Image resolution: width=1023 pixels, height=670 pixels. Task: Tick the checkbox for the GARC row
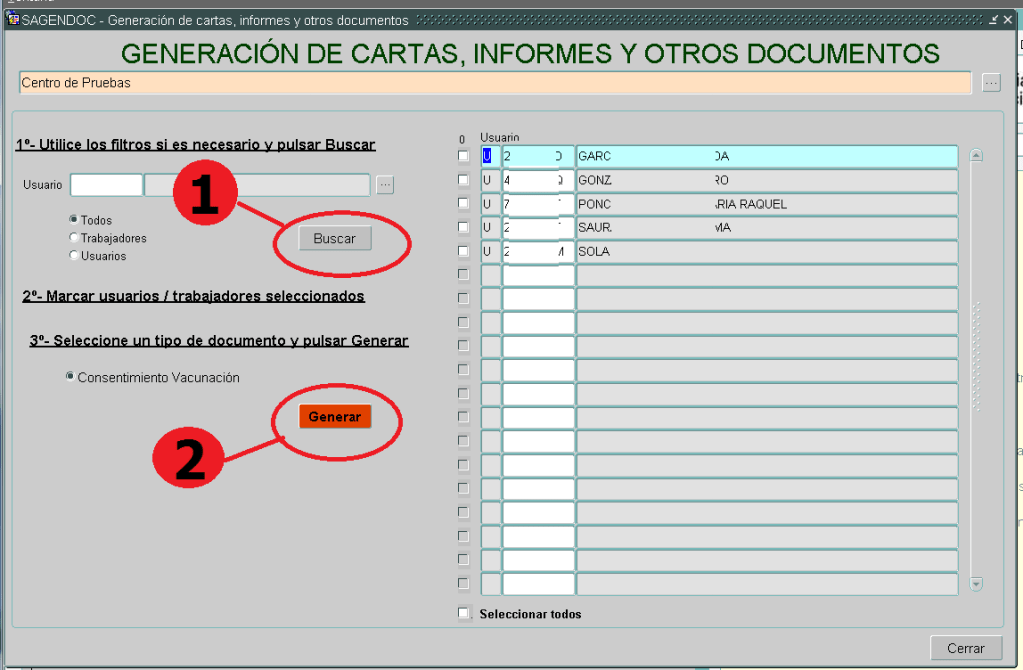pyautogui.click(x=462, y=156)
